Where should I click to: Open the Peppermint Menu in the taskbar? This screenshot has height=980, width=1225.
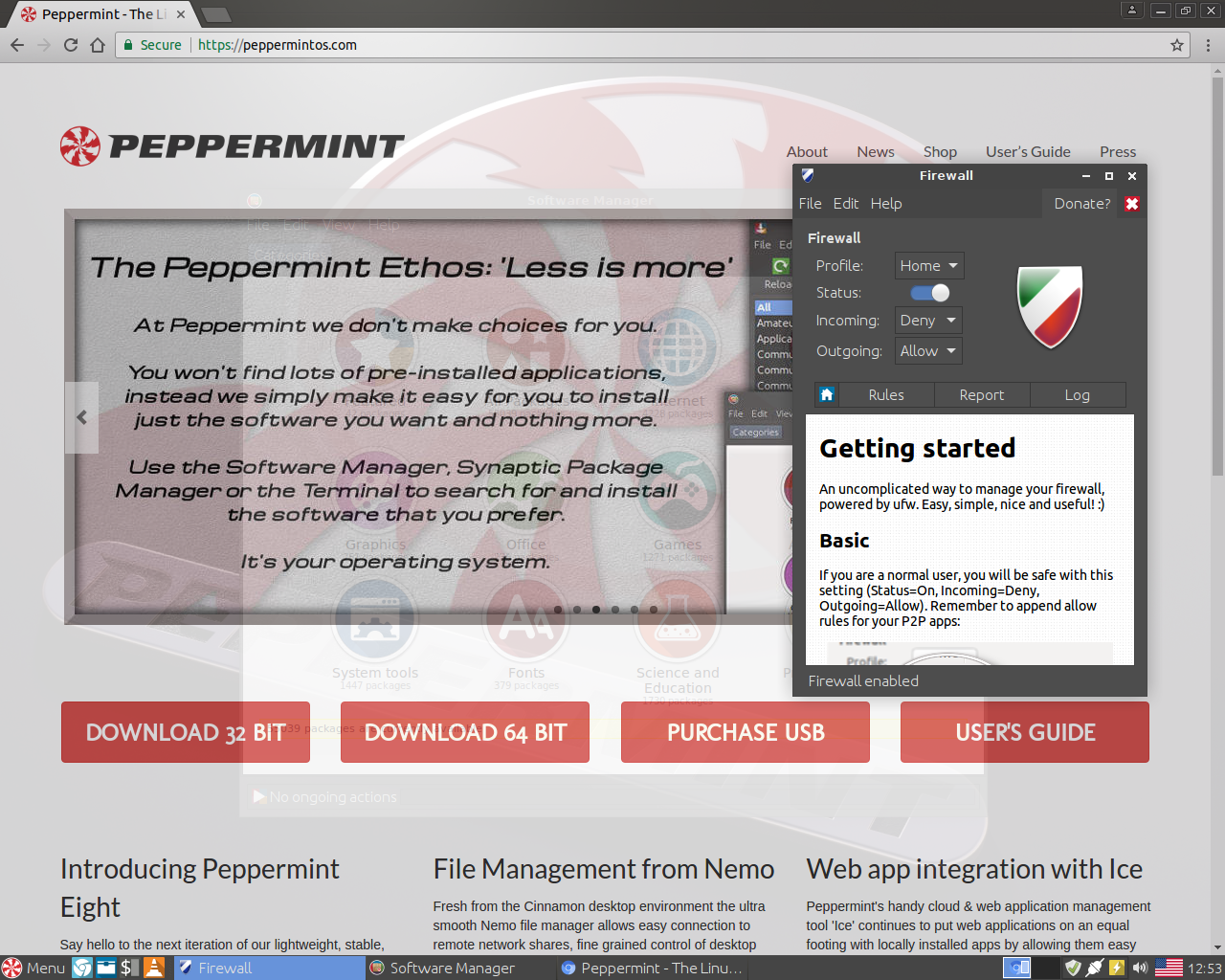pyautogui.click(x=34, y=968)
